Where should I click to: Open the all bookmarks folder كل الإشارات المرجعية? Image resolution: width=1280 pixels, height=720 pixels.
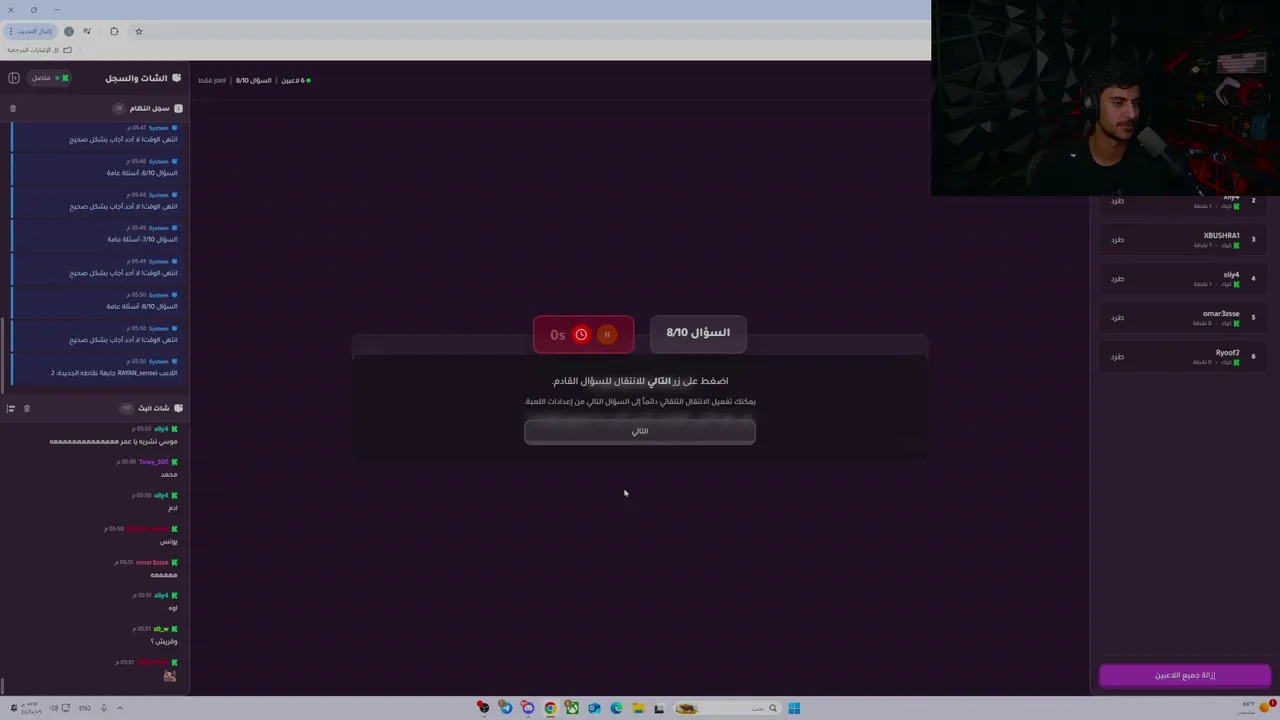click(40, 50)
